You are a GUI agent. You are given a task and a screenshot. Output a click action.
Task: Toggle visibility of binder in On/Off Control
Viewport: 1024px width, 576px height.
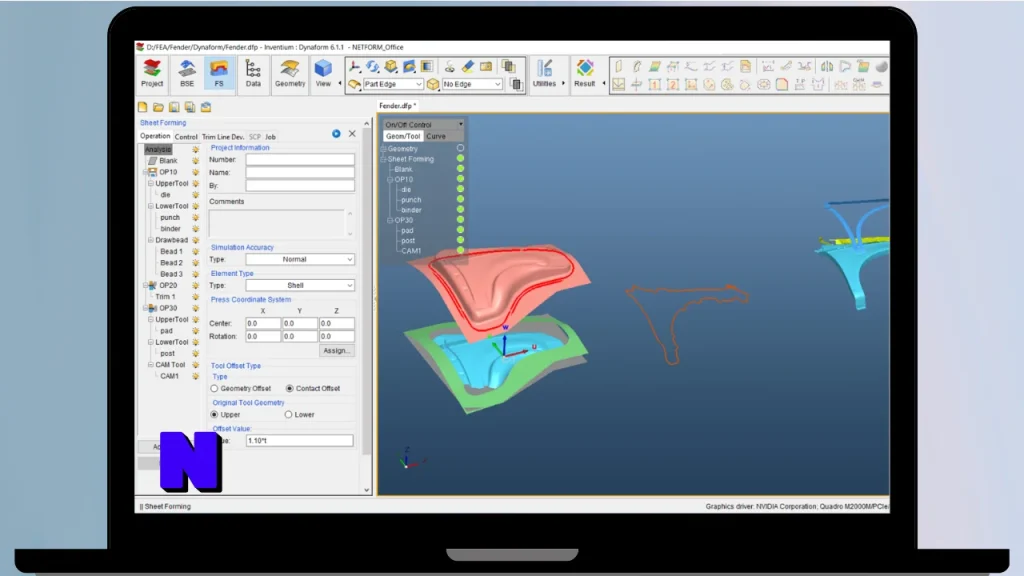tap(460, 210)
